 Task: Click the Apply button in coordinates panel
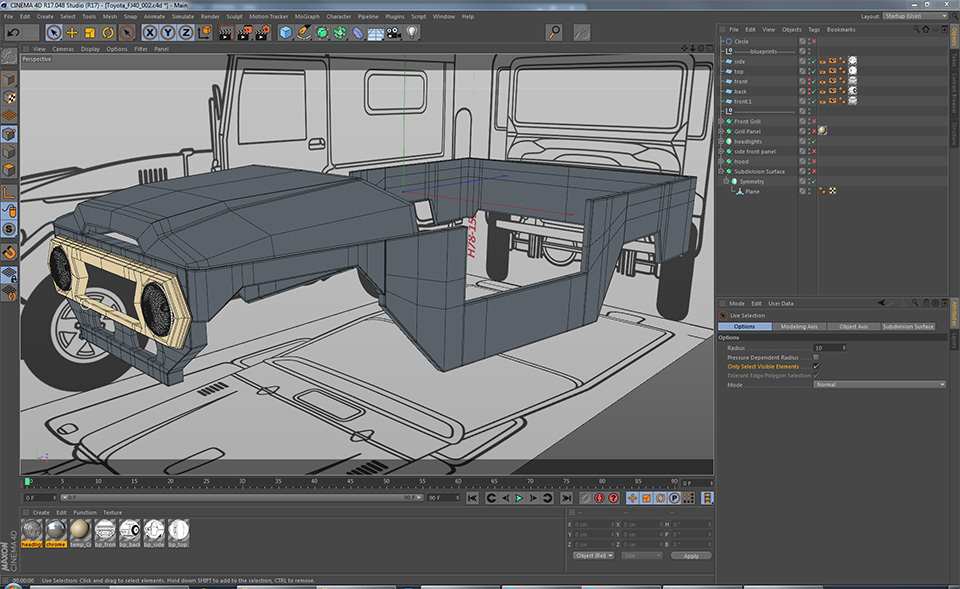click(x=691, y=555)
